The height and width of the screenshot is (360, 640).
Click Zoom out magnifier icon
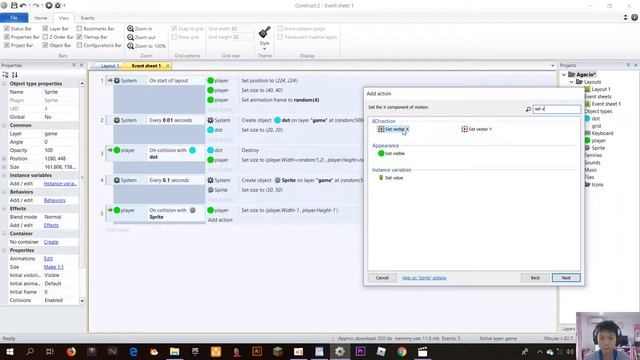pos(130,37)
